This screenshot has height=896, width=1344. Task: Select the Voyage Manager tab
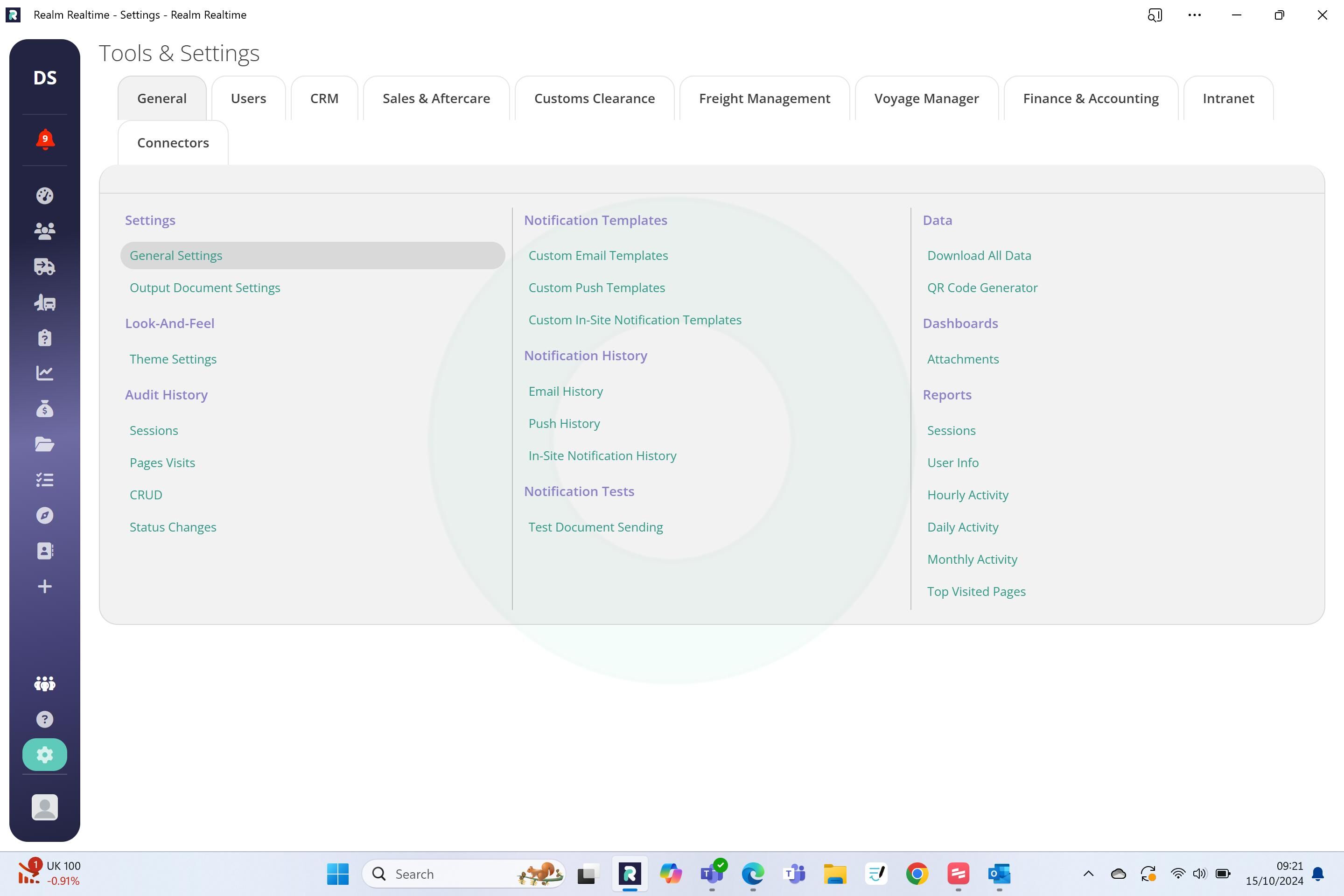[926, 98]
